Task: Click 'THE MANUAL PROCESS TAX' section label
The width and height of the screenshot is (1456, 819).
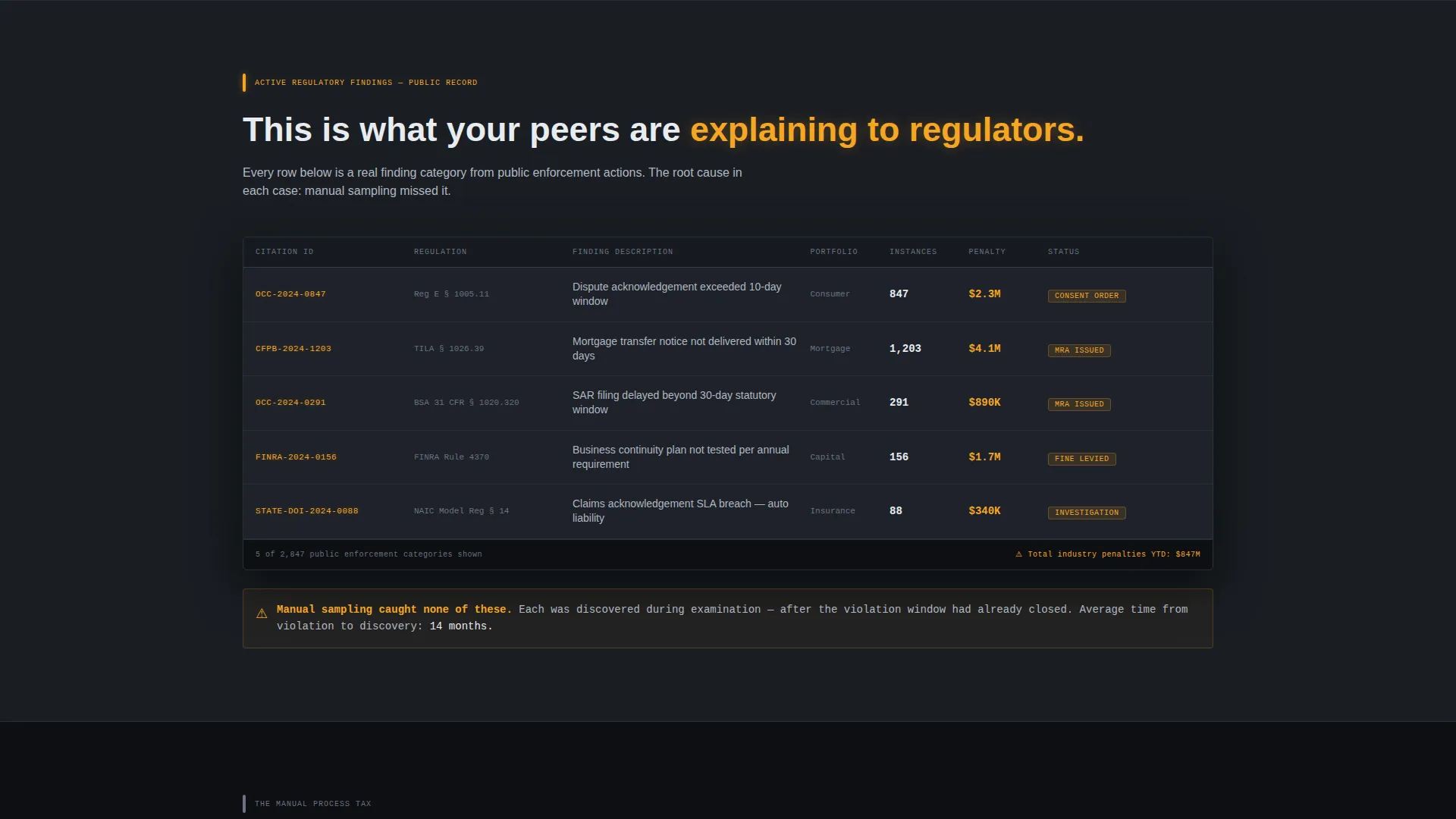Action: pyautogui.click(x=313, y=804)
